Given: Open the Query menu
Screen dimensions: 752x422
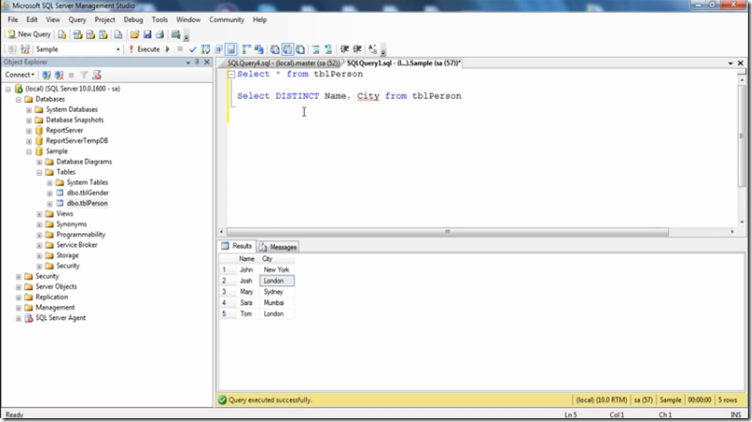Looking at the screenshot, I should pos(77,20).
